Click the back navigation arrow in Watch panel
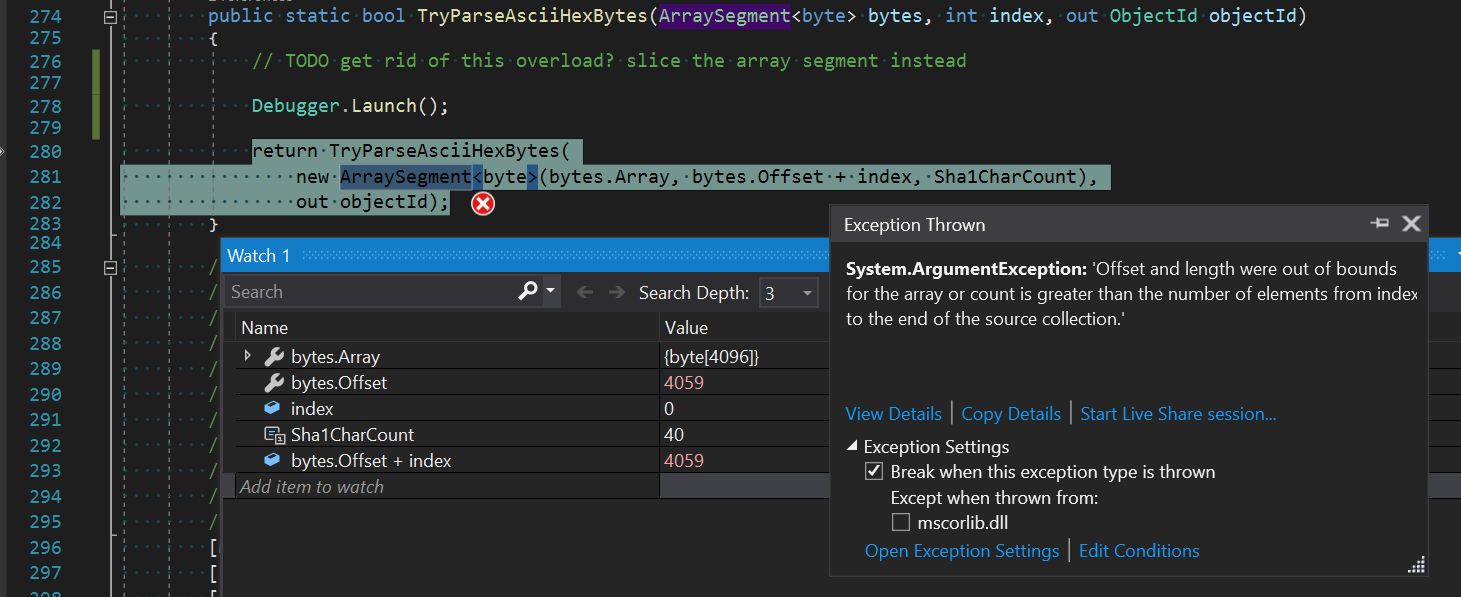Viewport: 1461px width, 597px height. click(585, 291)
